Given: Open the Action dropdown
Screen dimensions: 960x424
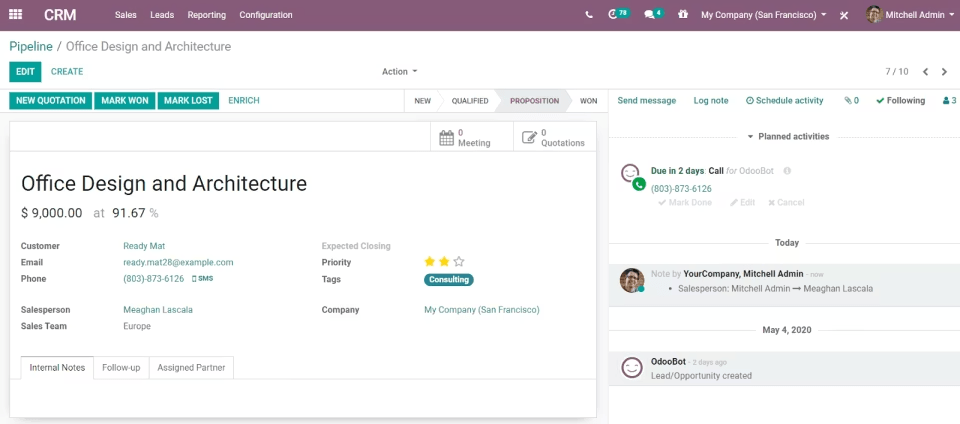Looking at the screenshot, I should pos(399,72).
